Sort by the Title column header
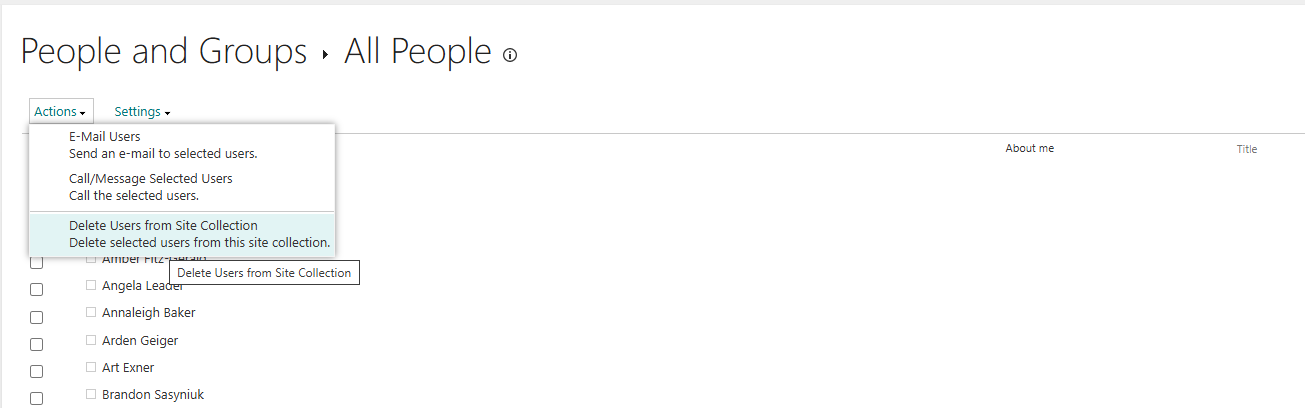Screen dimensions: 1305x408 pos(1246,149)
